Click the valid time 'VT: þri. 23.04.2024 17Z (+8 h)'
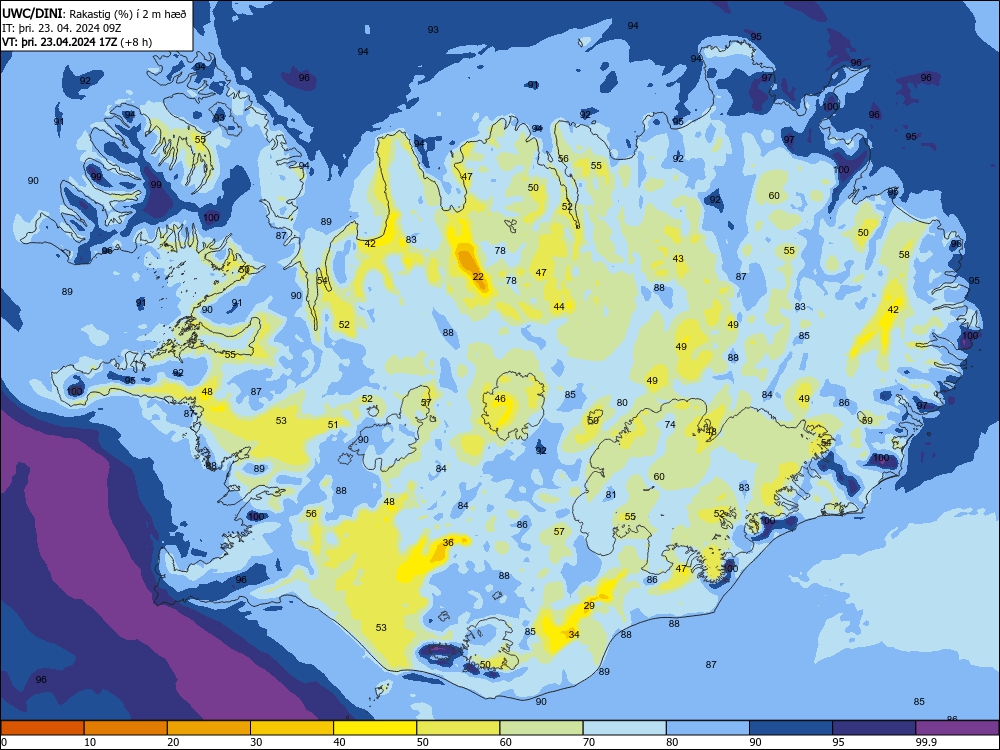1000x750 pixels. pyautogui.click(x=77, y=42)
